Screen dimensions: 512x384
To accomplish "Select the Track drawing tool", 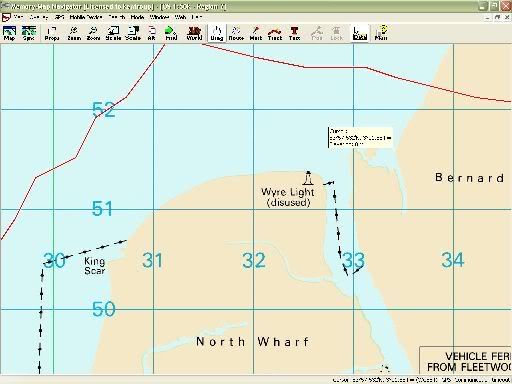I will point(275,33).
